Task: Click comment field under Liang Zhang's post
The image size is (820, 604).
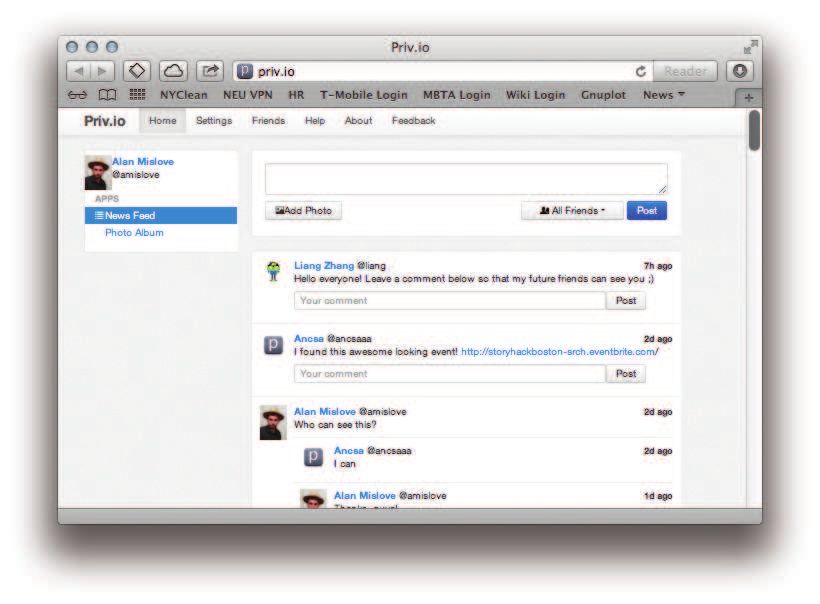Action: pyautogui.click(x=449, y=301)
